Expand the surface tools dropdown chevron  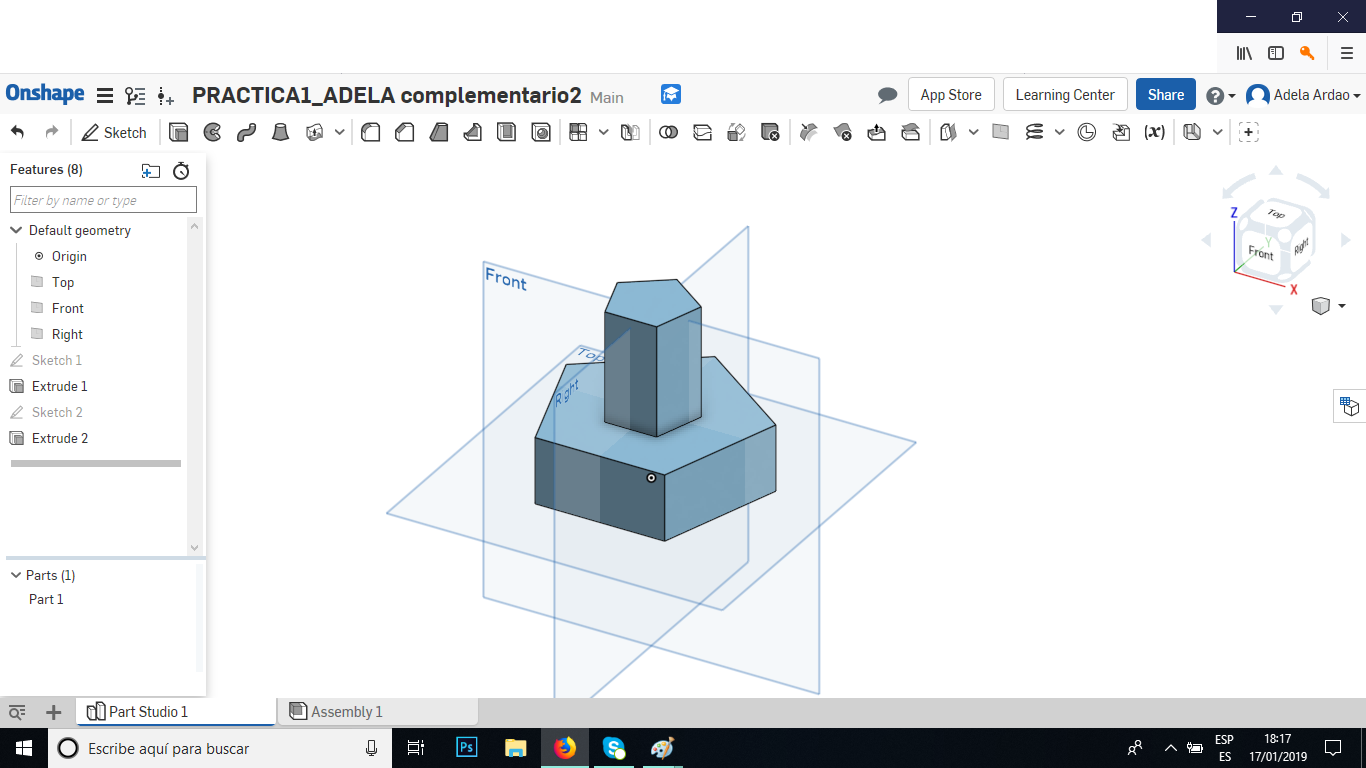pyautogui.click(x=973, y=132)
